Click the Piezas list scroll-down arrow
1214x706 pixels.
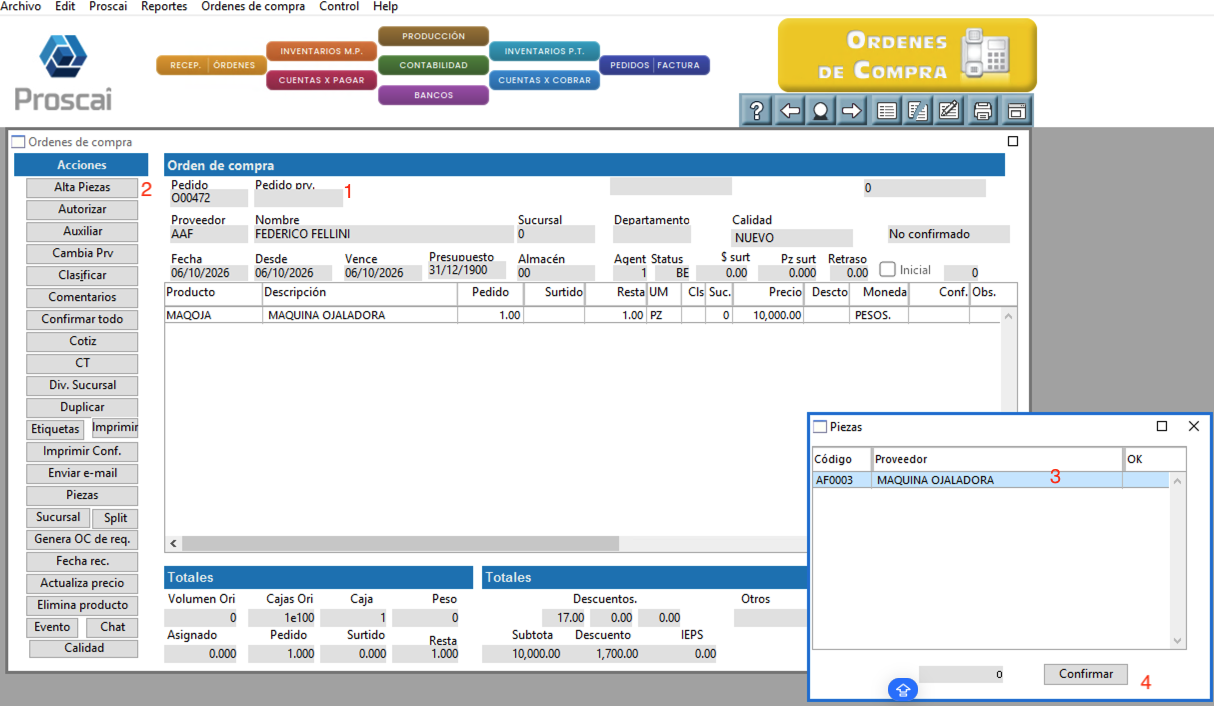point(1177,641)
